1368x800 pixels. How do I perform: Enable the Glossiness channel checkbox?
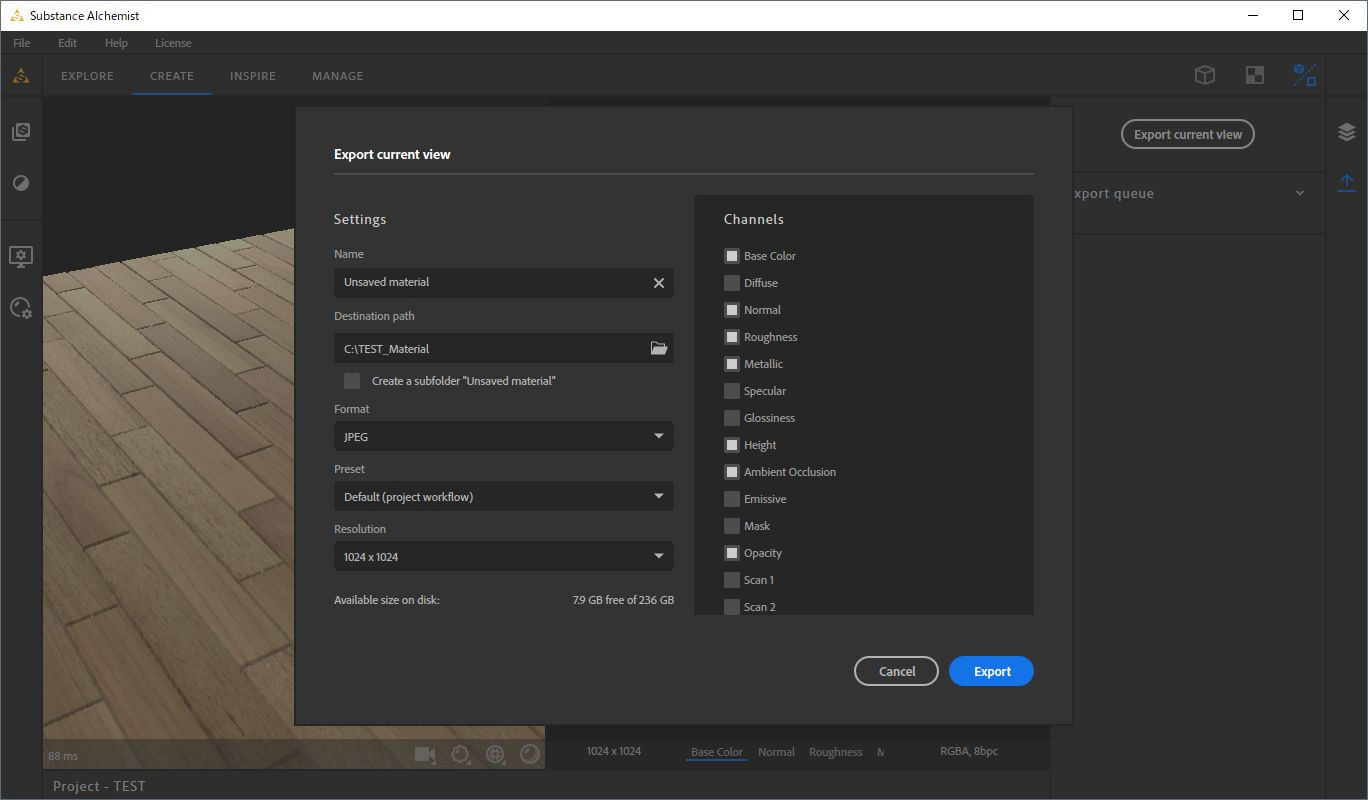click(x=732, y=418)
